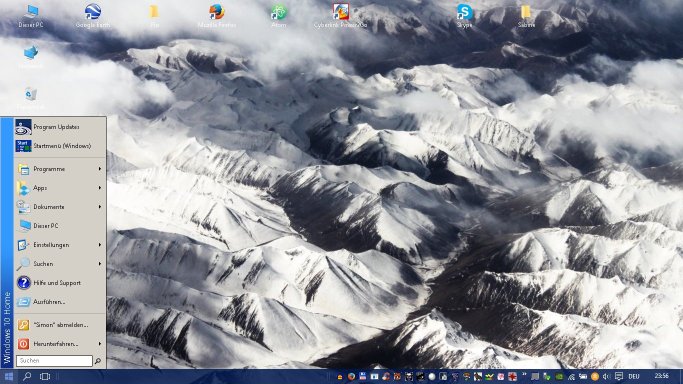Click the green NVIDIA tray icon
This screenshot has height=384, width=683.
click(559, 377)
